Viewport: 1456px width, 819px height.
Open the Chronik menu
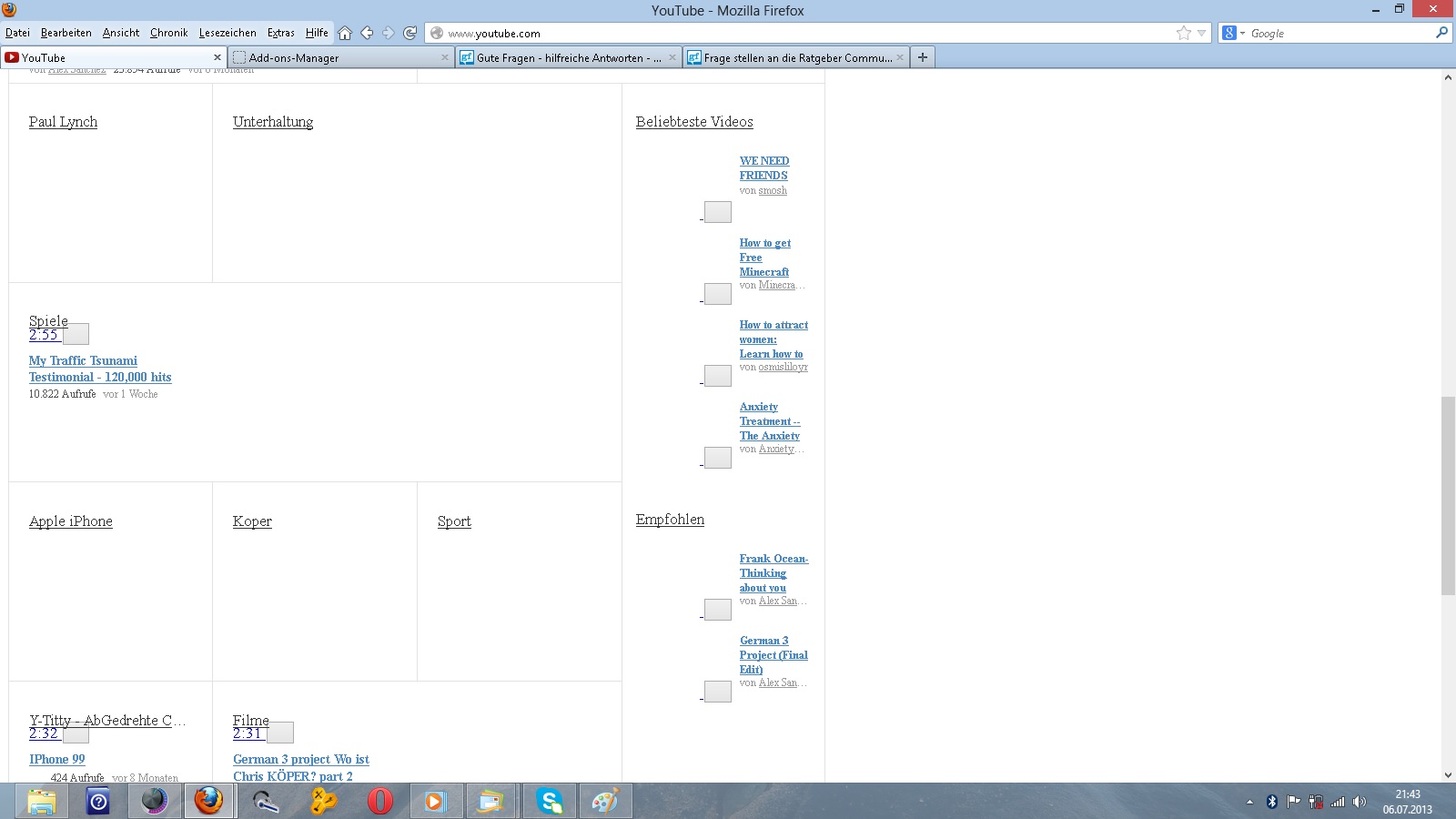169,33
